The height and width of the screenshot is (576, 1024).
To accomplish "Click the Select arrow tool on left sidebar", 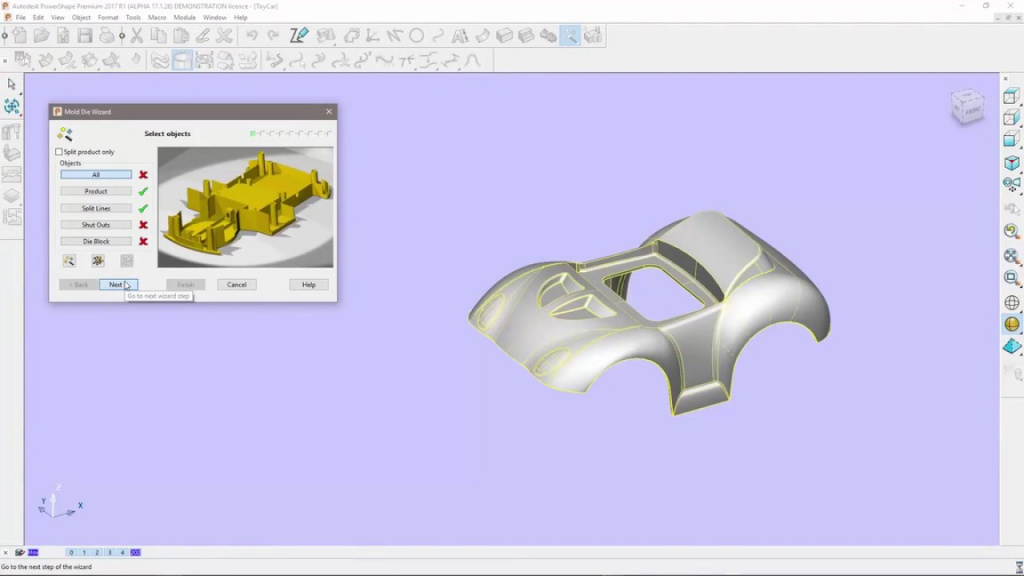I will click(12, 84).
